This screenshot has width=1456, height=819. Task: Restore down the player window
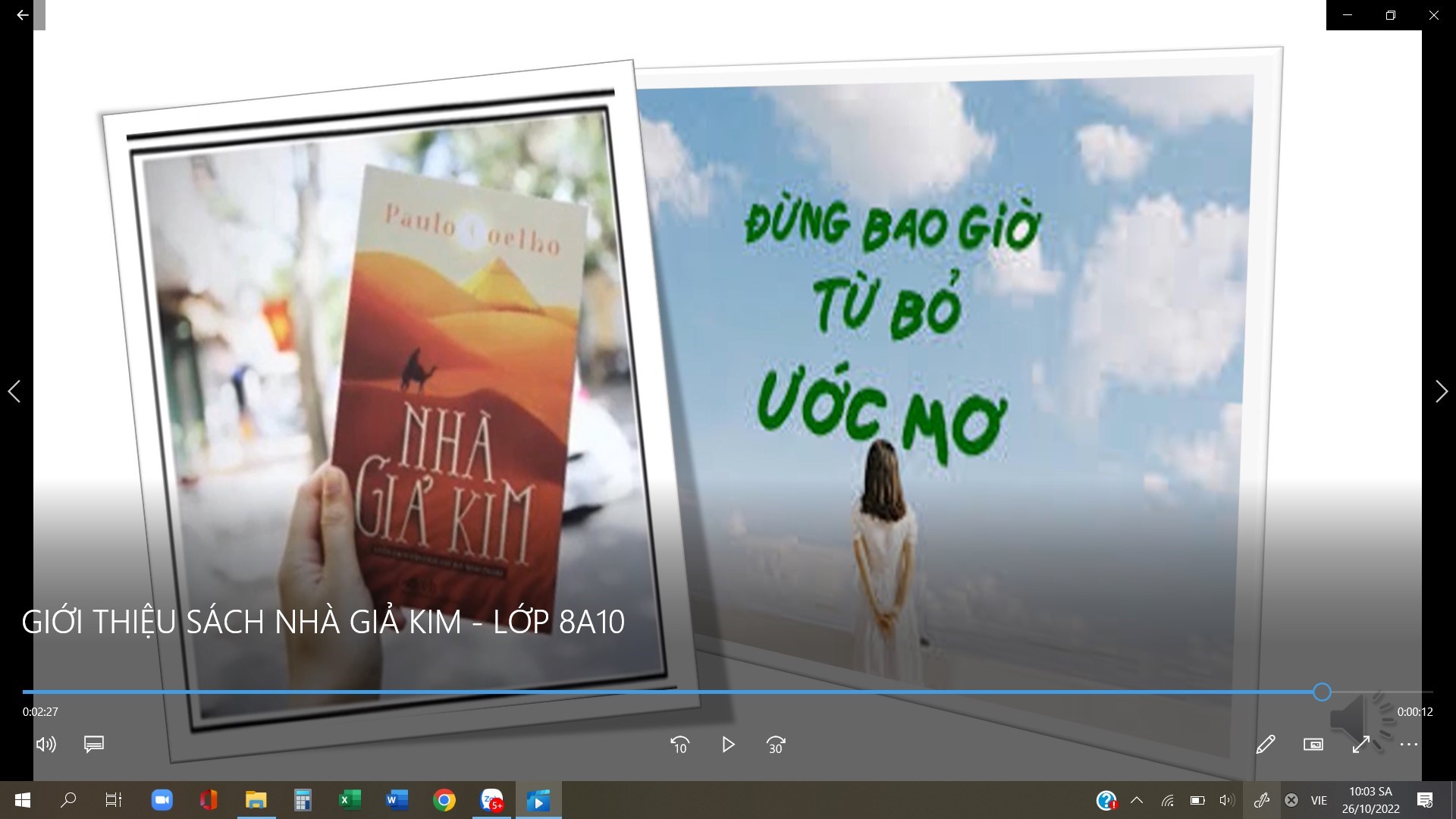(1391, 15)
